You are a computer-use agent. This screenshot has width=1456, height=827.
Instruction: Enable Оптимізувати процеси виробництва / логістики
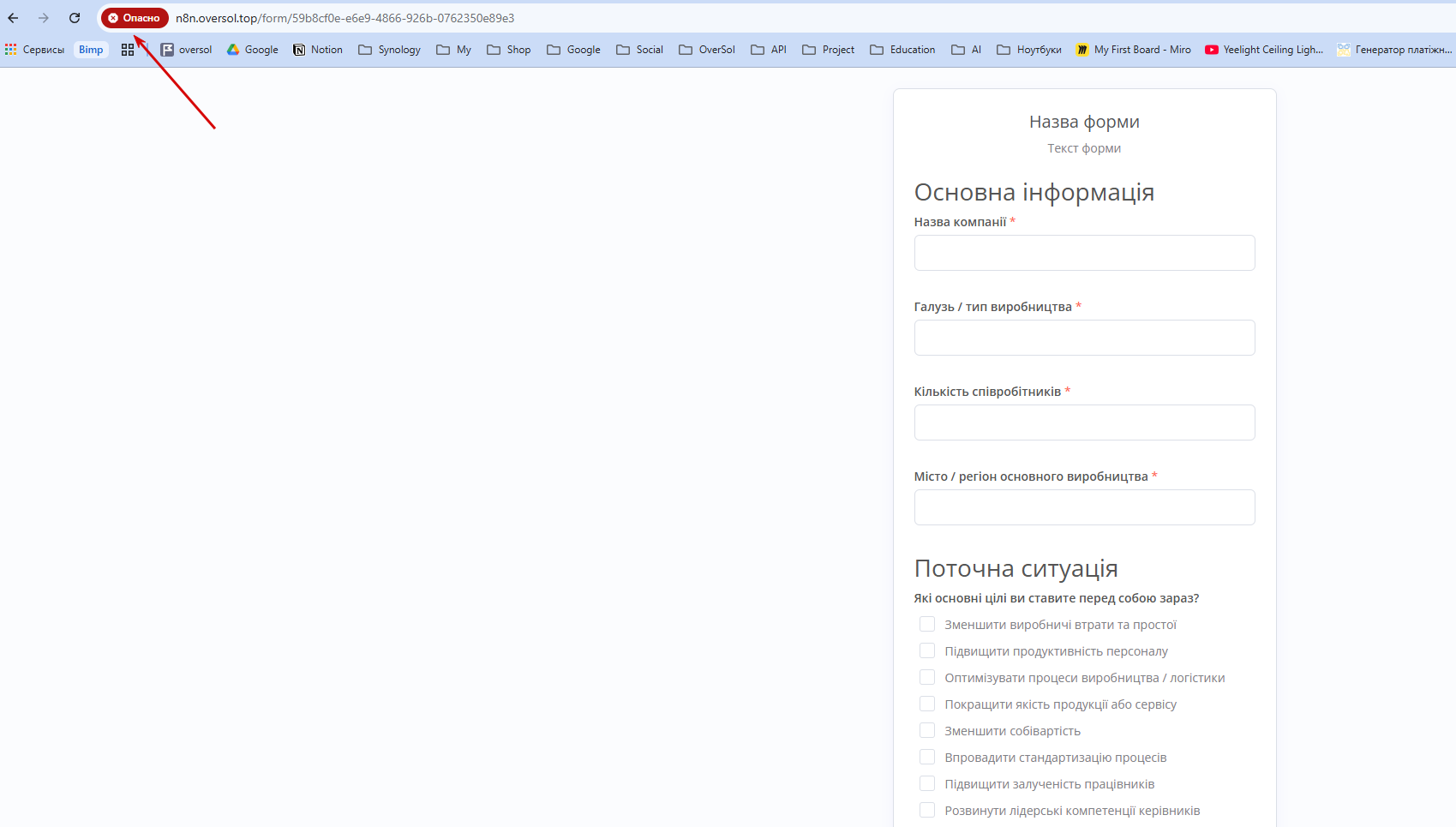pyautogui.click(x=927, y=677)
